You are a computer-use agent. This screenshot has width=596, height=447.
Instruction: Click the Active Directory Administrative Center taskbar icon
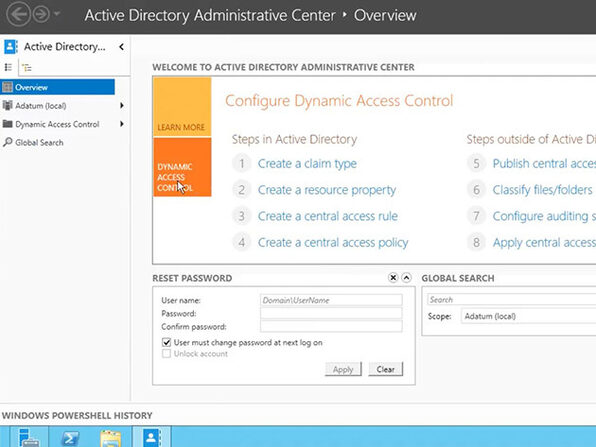point(152,437)
